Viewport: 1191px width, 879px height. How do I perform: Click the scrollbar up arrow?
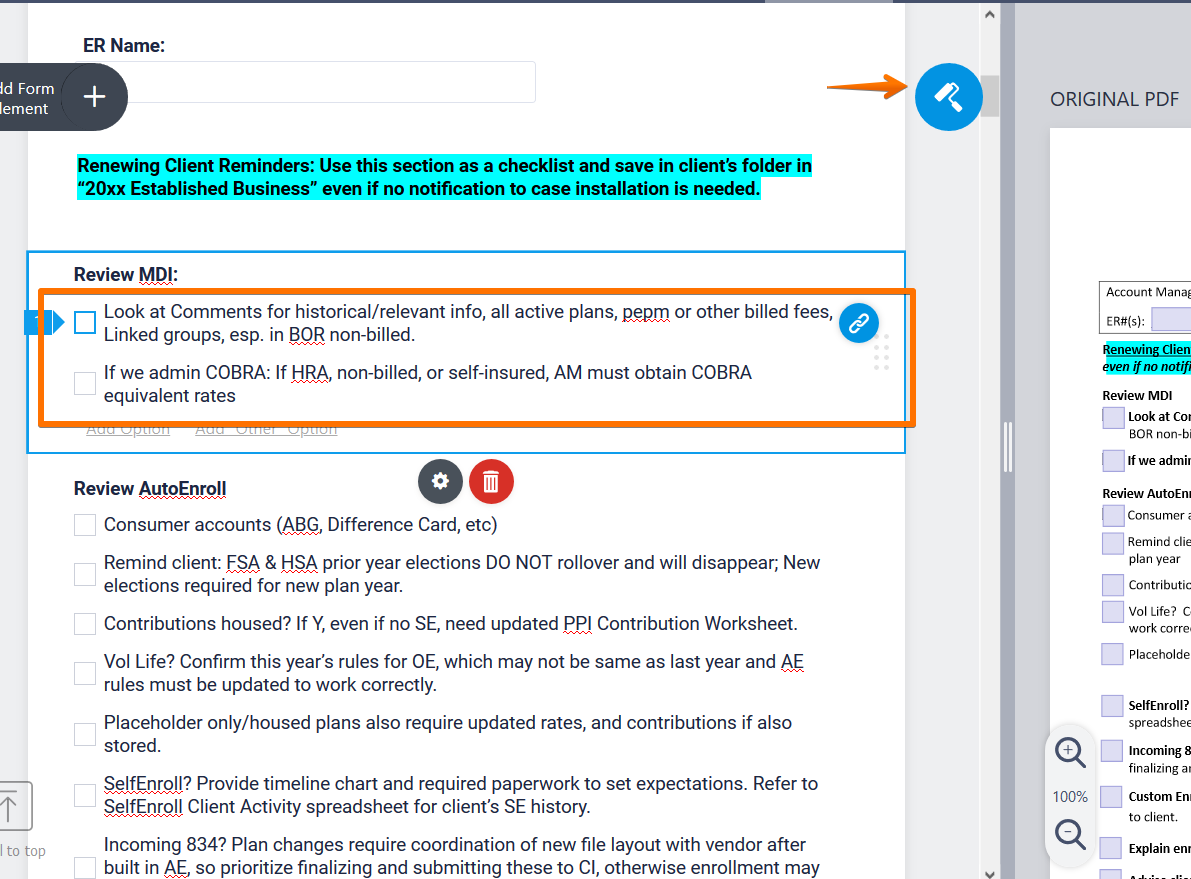pyautogui.click(x=990, y=14)
